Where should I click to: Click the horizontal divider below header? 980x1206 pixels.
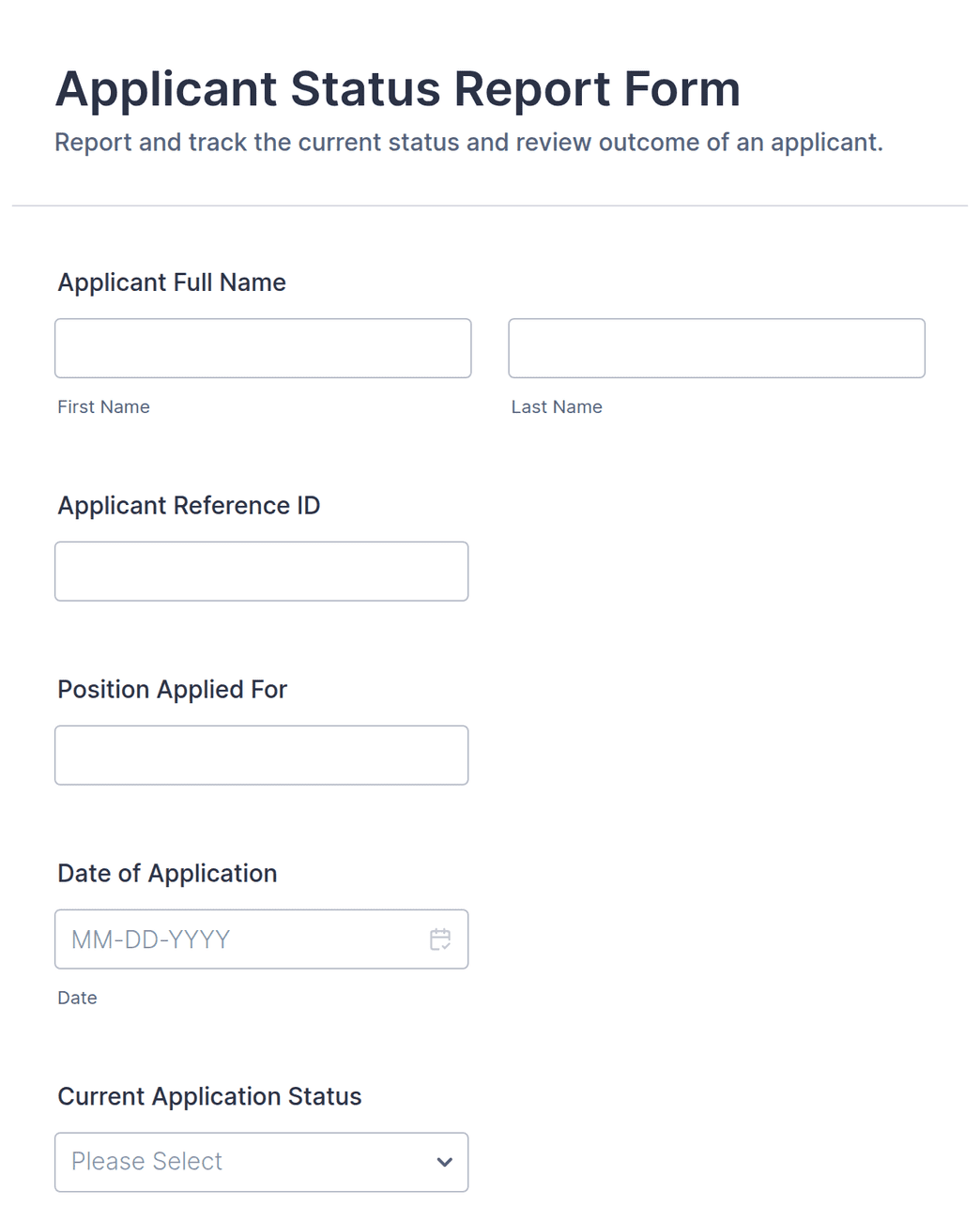(x=490, y=206)
